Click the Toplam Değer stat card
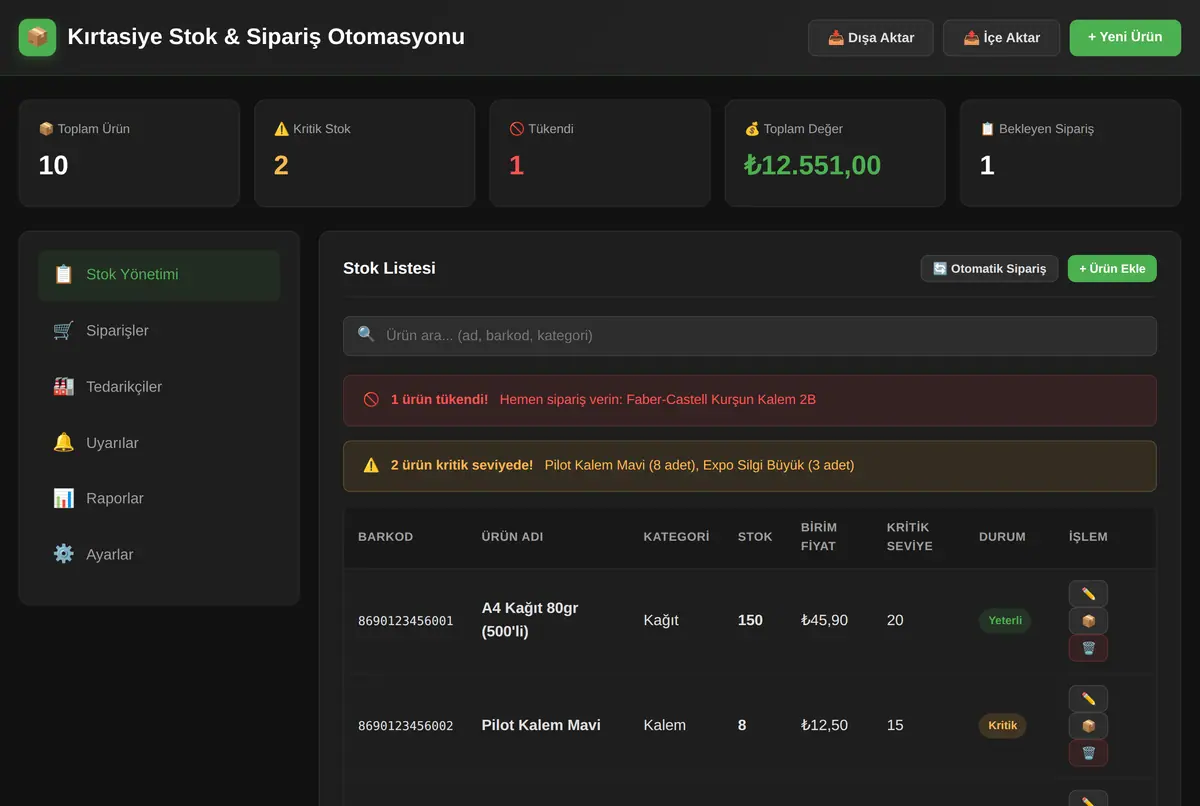Viewport: 1200px width, 806px height. tap(835, 153)
